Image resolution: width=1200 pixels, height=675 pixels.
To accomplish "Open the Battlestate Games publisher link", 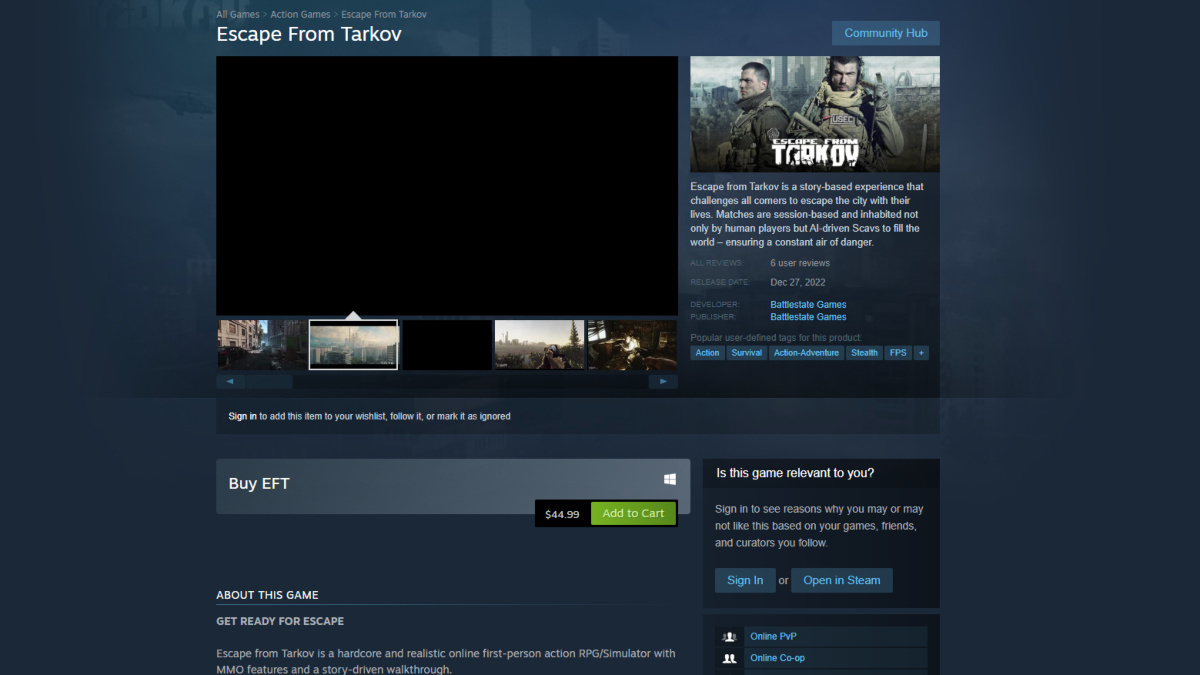I will [x=808, y=317].
